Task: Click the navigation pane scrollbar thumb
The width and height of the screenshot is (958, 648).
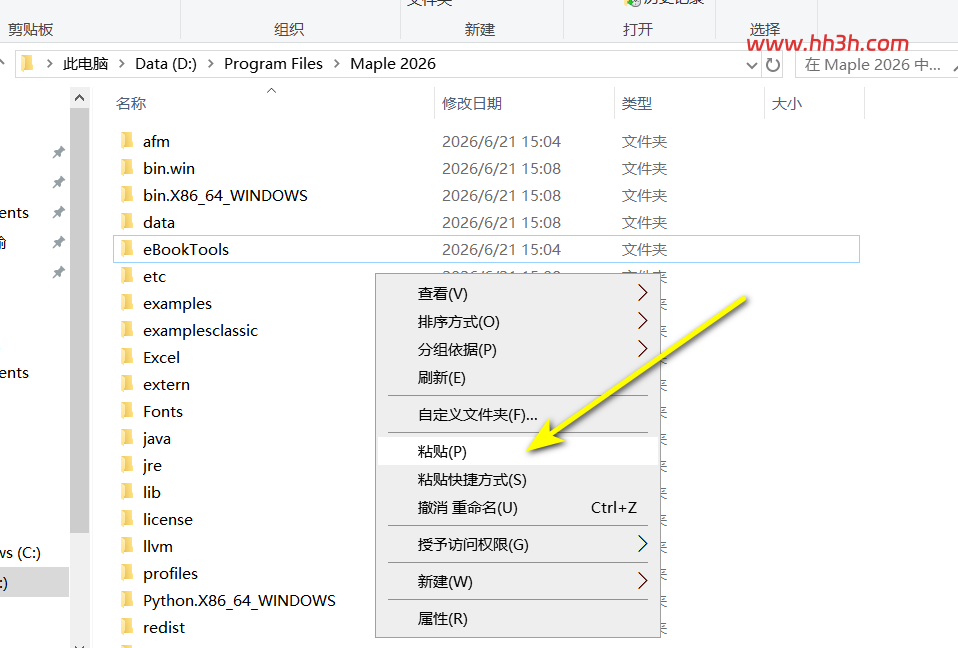Action: [x=79, y=320]
